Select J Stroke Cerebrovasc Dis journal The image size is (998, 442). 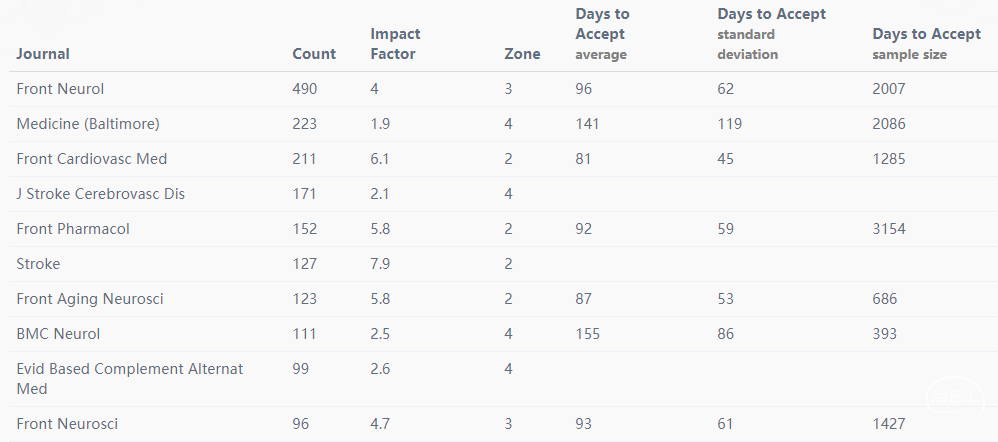(100, 194)
